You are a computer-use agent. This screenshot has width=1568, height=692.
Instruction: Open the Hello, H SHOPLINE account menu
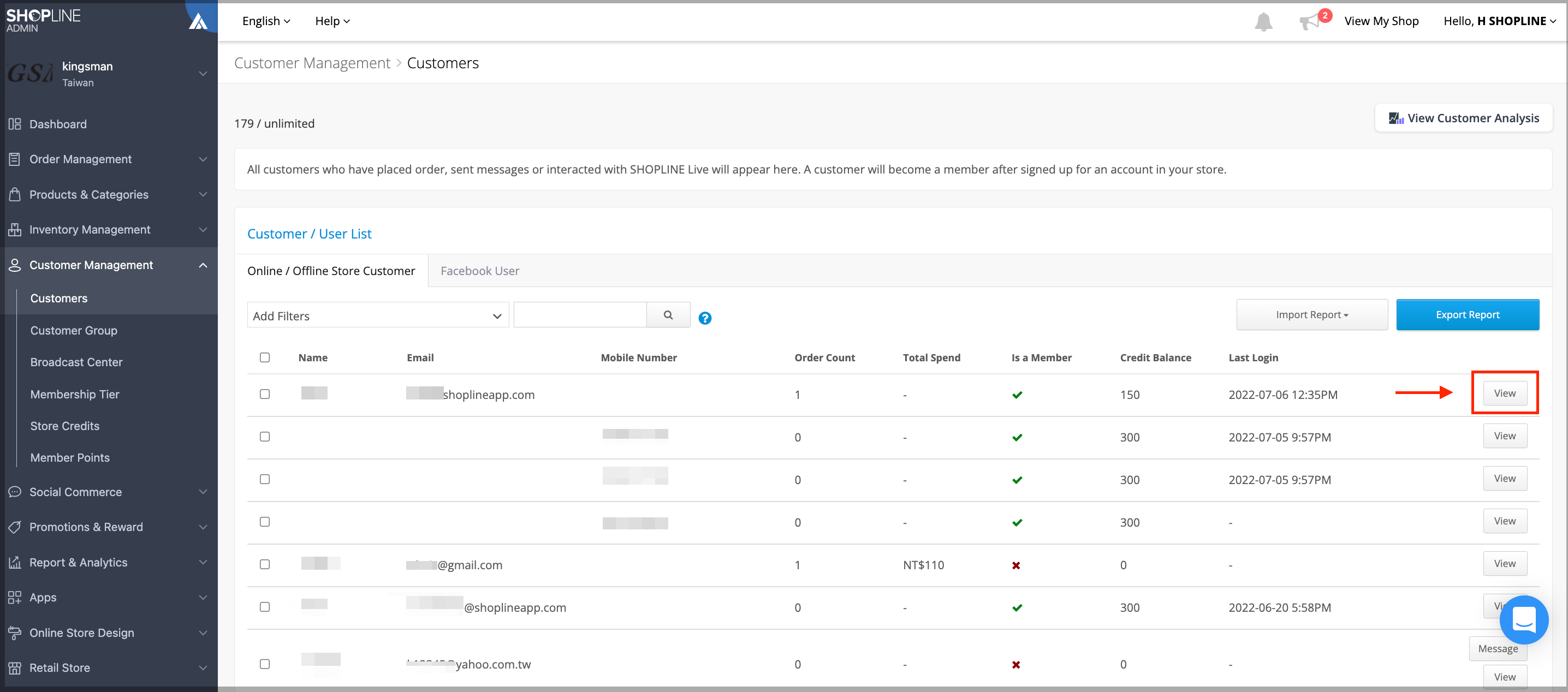[1500, 21]
